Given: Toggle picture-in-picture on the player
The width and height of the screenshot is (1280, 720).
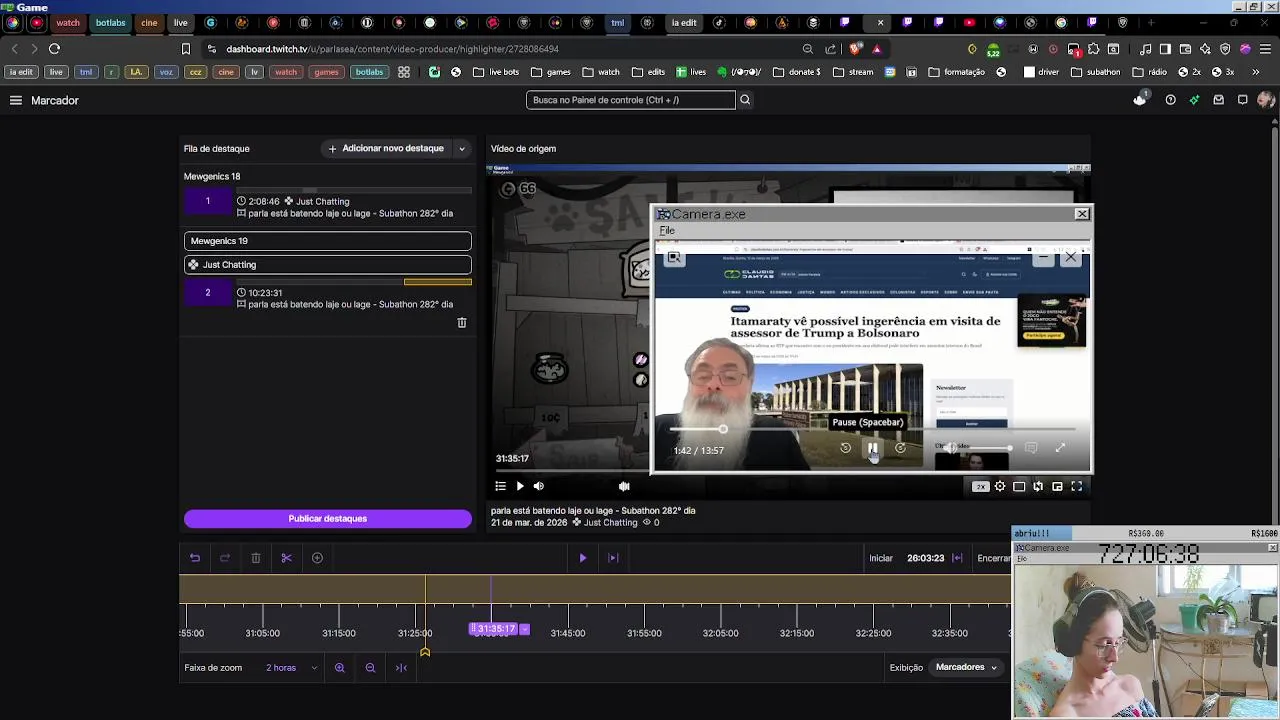Looking at the screenshot, I should [1057, 486].
